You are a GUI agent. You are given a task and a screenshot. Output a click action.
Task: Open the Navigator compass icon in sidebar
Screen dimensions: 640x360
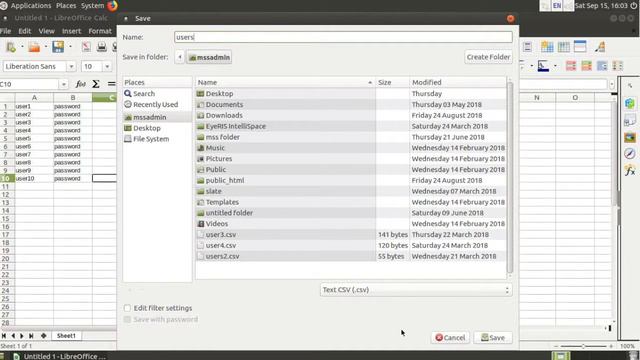pyautogui.click(x=630, y=153)
